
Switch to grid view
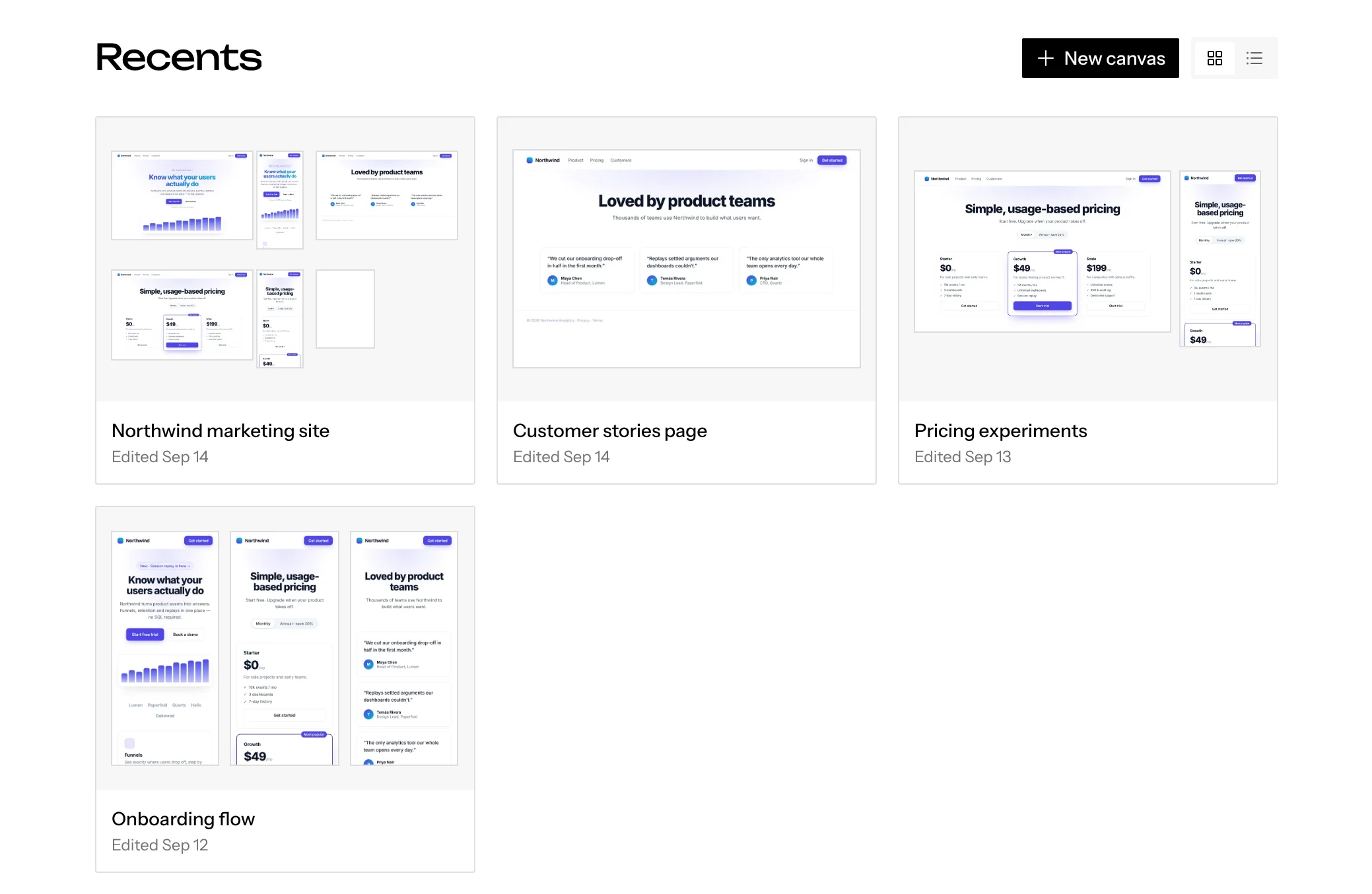pyautogui.click(x=1214, y=58)
